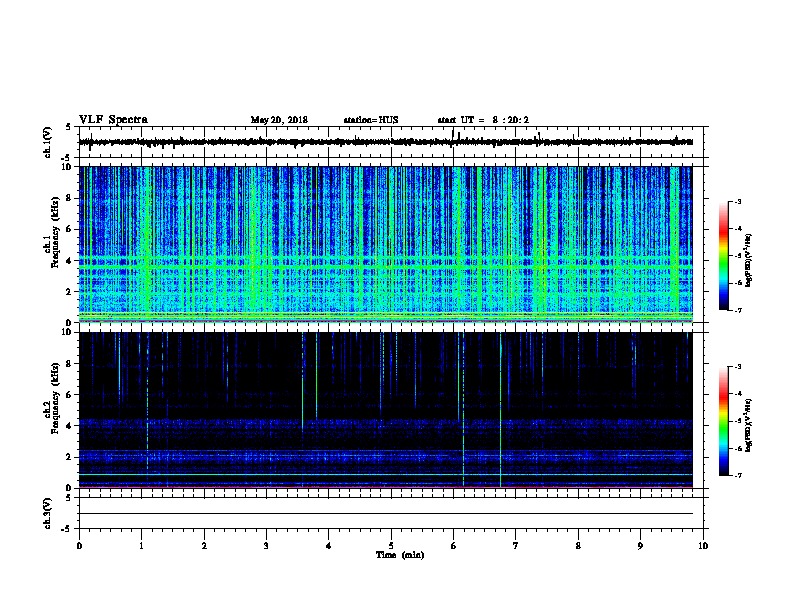Click the color scale bar beside ch.1 spectrogram

(724, 256)
